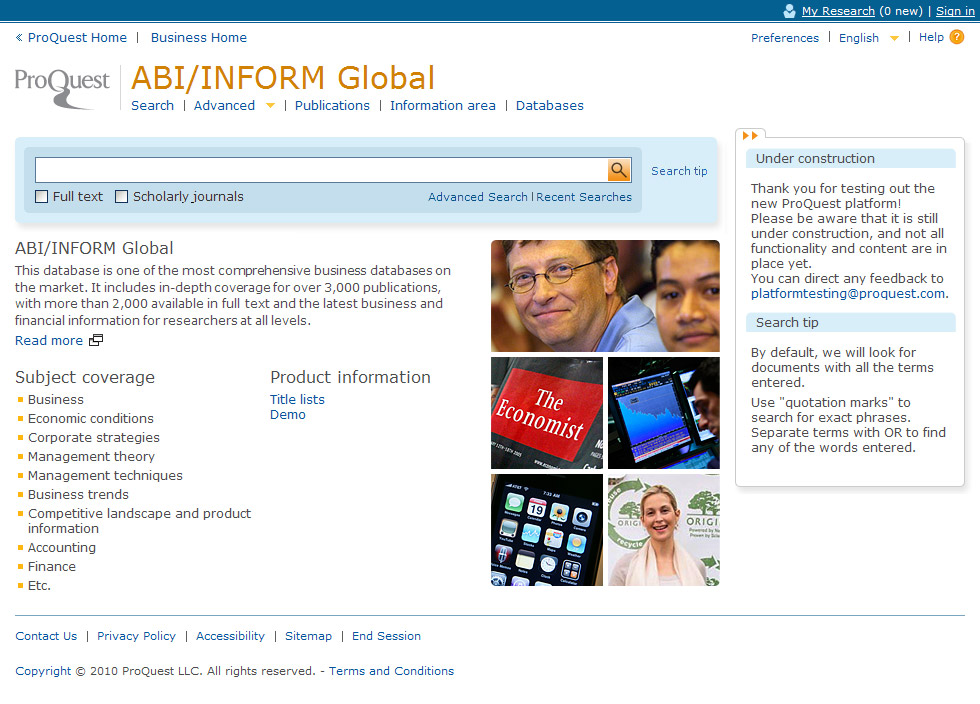Click the Bill Gates photo thumbnail
This screenshot has width=980, height=704.
605,296
